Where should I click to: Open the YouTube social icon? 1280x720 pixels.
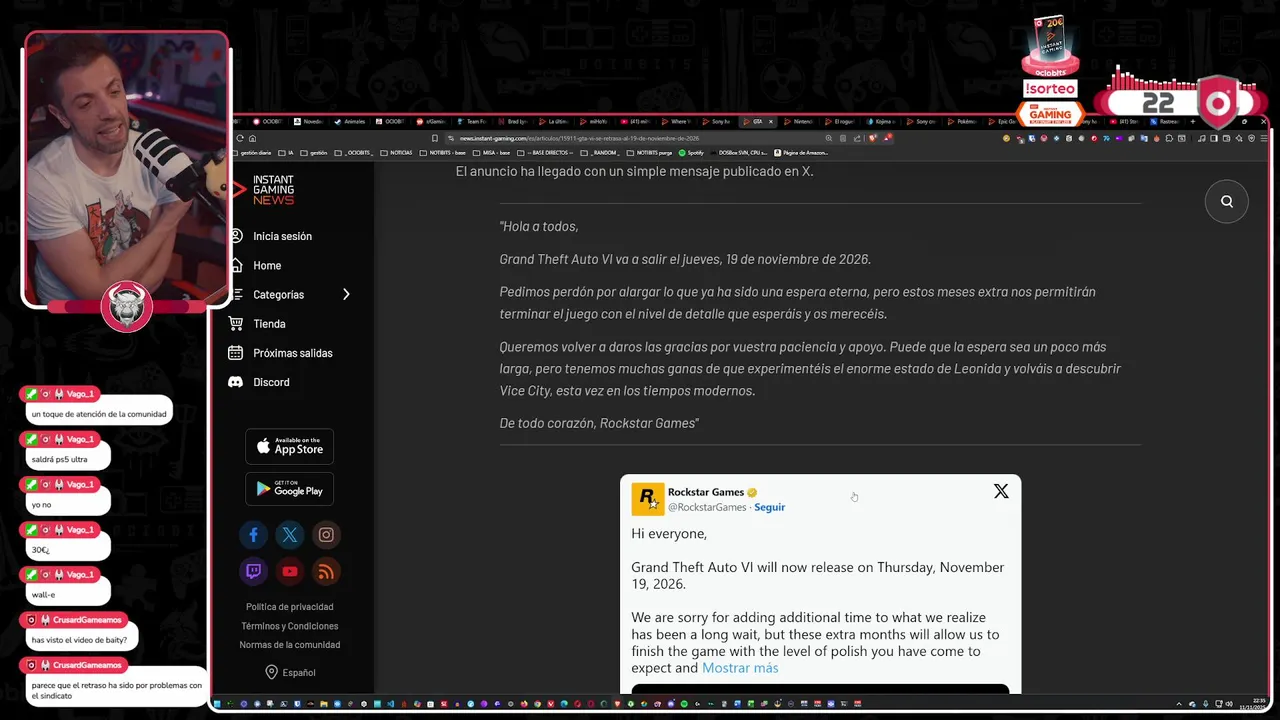(289, 571)
